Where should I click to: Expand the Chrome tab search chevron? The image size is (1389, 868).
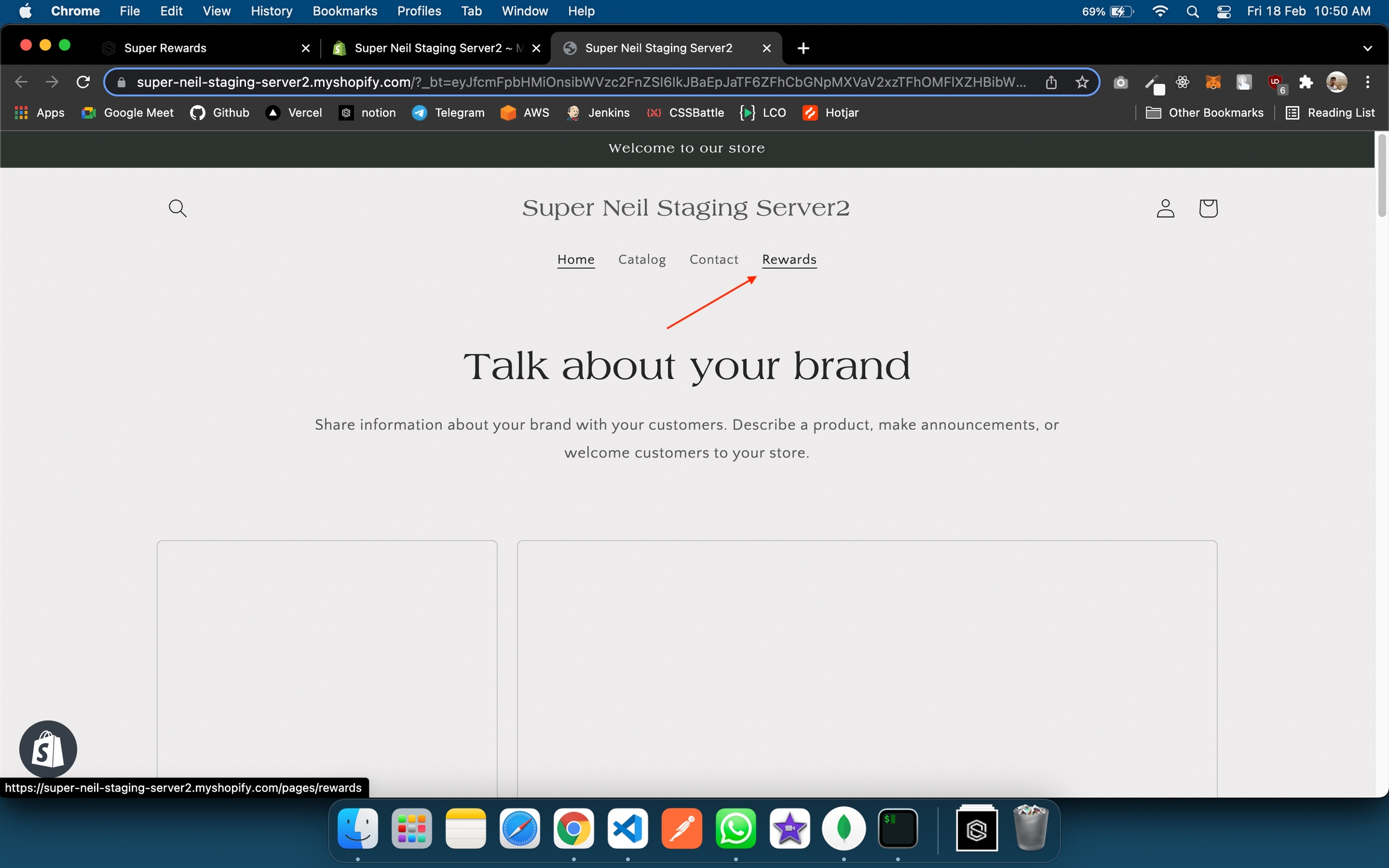coord(1367,48)
